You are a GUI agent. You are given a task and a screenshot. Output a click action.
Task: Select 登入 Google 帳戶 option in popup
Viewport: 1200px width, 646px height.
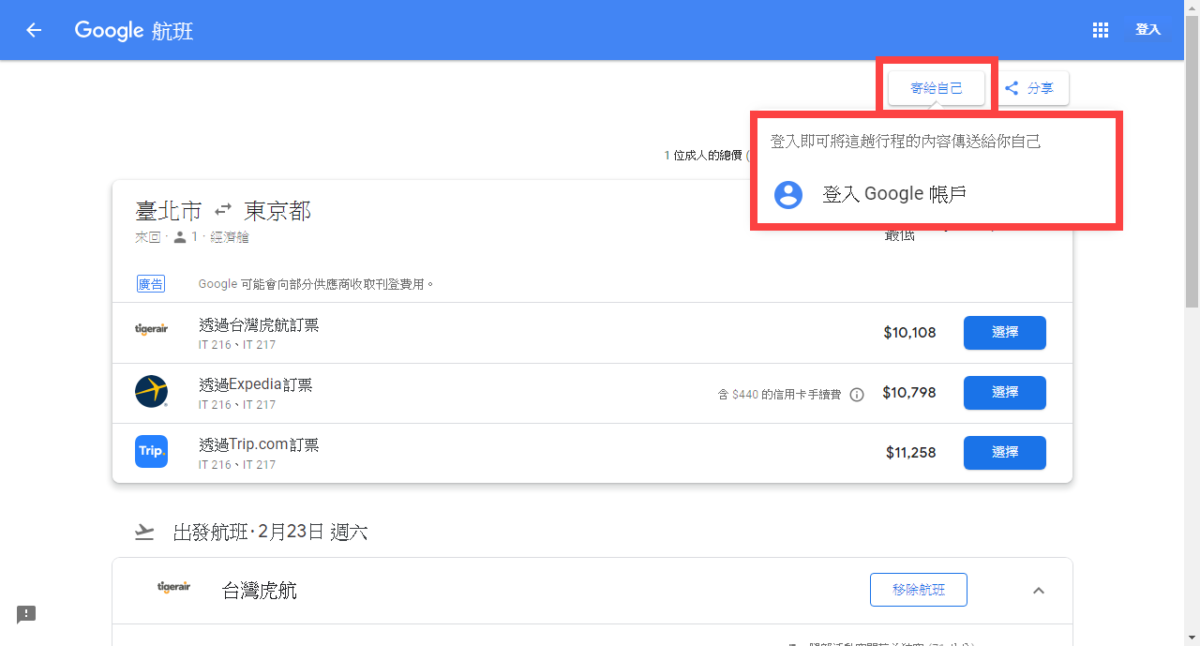[x=894, y=194]
